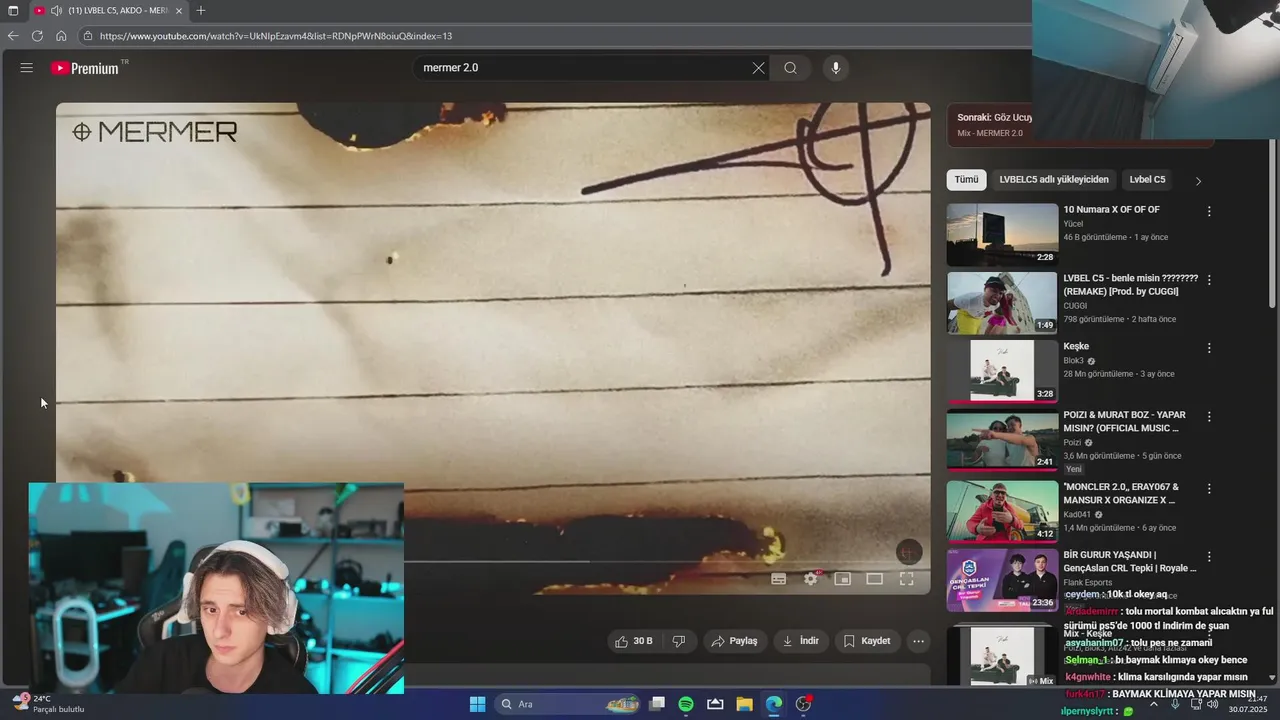Viewport: 1280px width, 720px height.
Task: Save the video with Kaydet
Action: click(867, 641)
